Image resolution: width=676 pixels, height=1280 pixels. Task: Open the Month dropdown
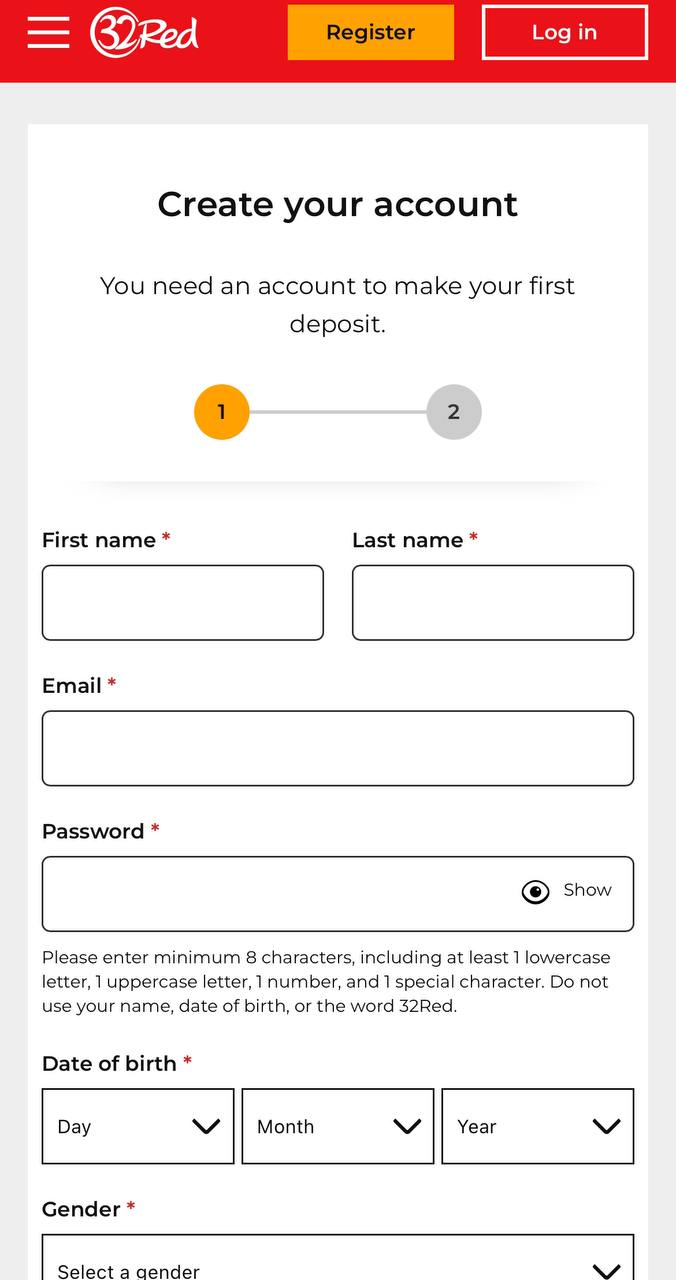point(338,1126)
